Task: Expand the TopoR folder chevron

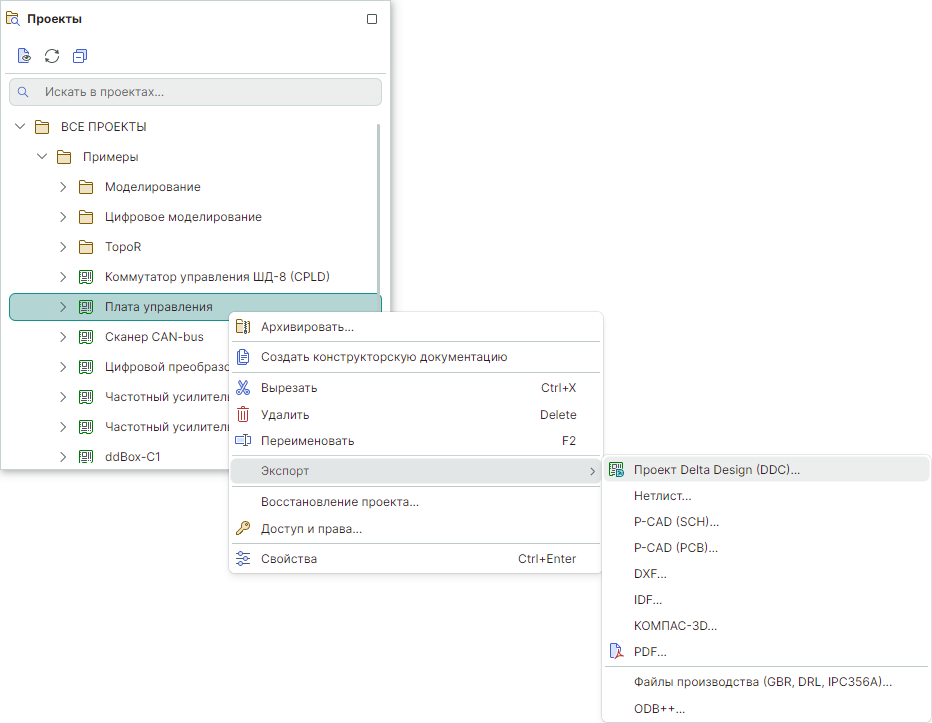Action: (63, 247)
